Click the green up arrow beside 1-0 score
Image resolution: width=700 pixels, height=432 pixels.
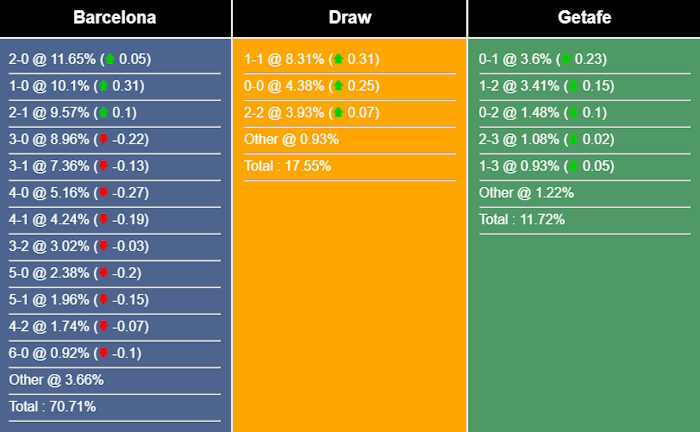click(x=102, y=86)
